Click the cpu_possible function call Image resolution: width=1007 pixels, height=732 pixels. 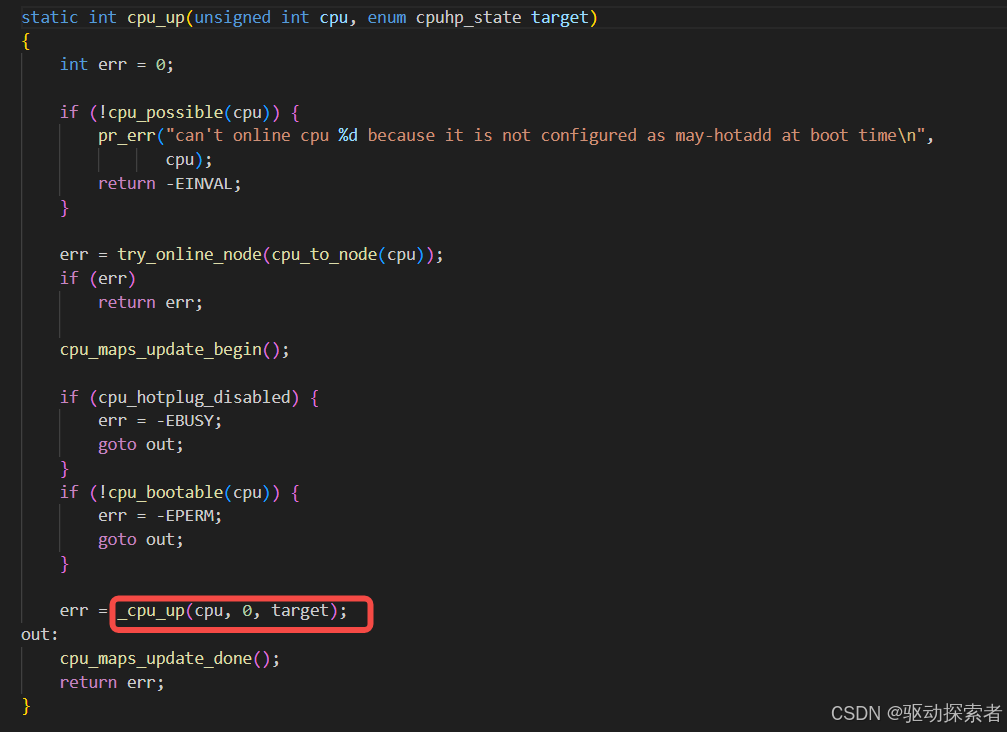166,112
